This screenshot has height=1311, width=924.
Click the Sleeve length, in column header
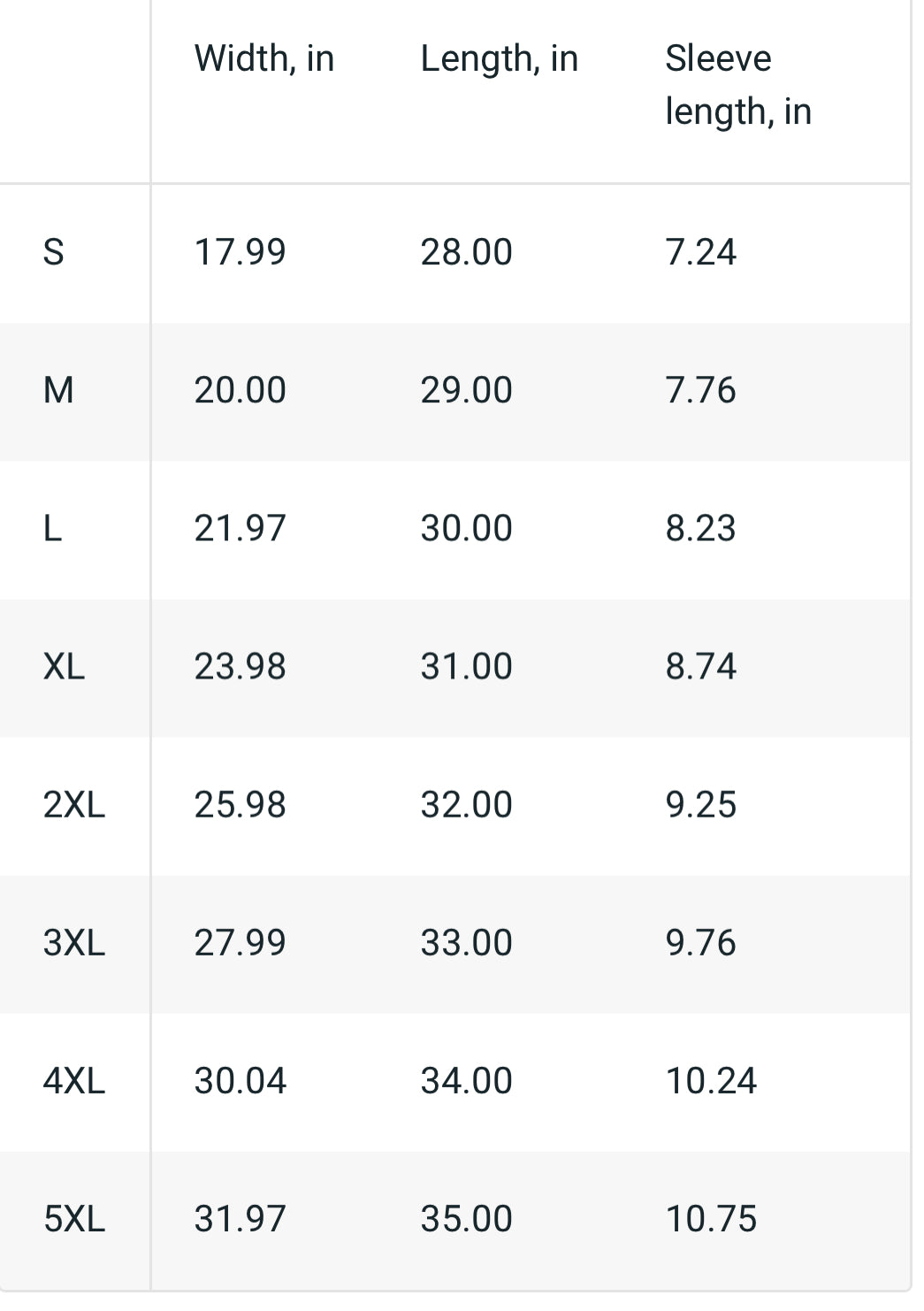[737, 85]
